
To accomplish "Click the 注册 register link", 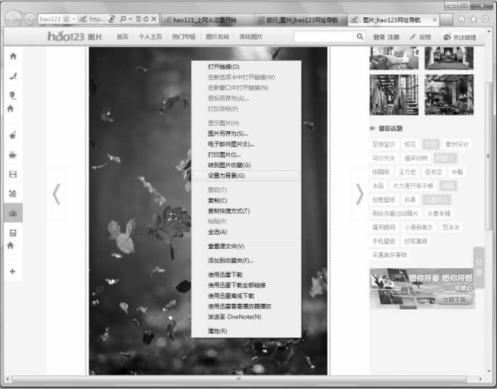I will [x=393, y=37].
